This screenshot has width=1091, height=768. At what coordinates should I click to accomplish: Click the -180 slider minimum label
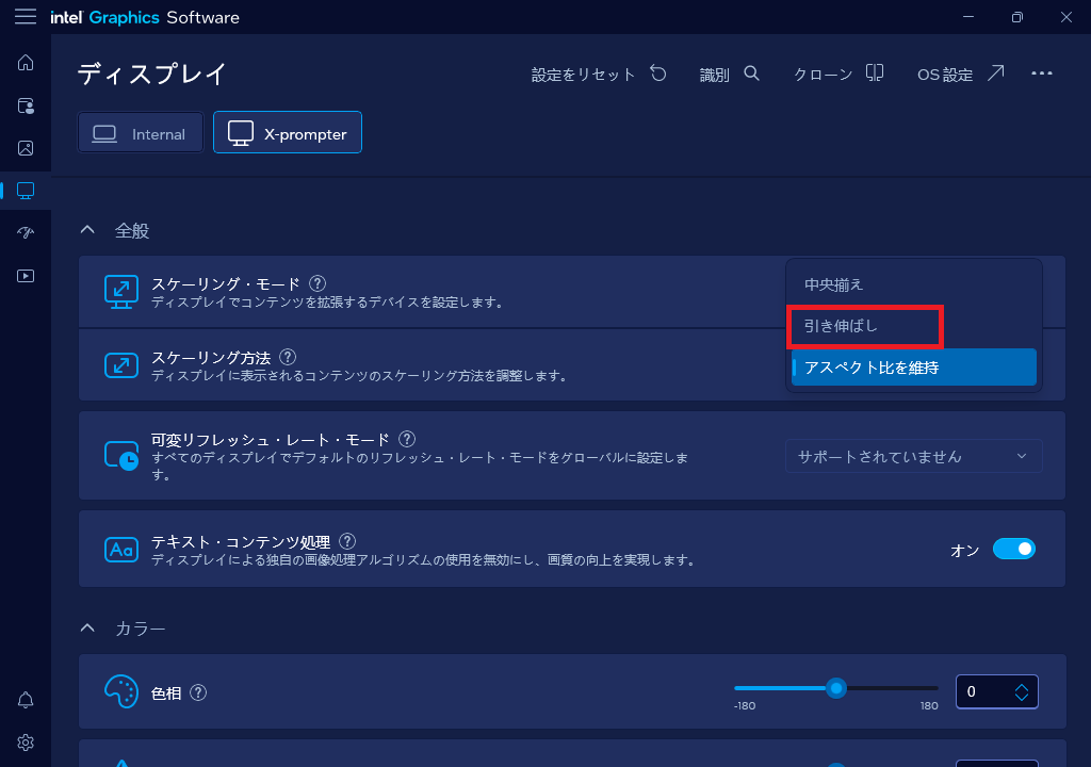click(x=744, y=706)
